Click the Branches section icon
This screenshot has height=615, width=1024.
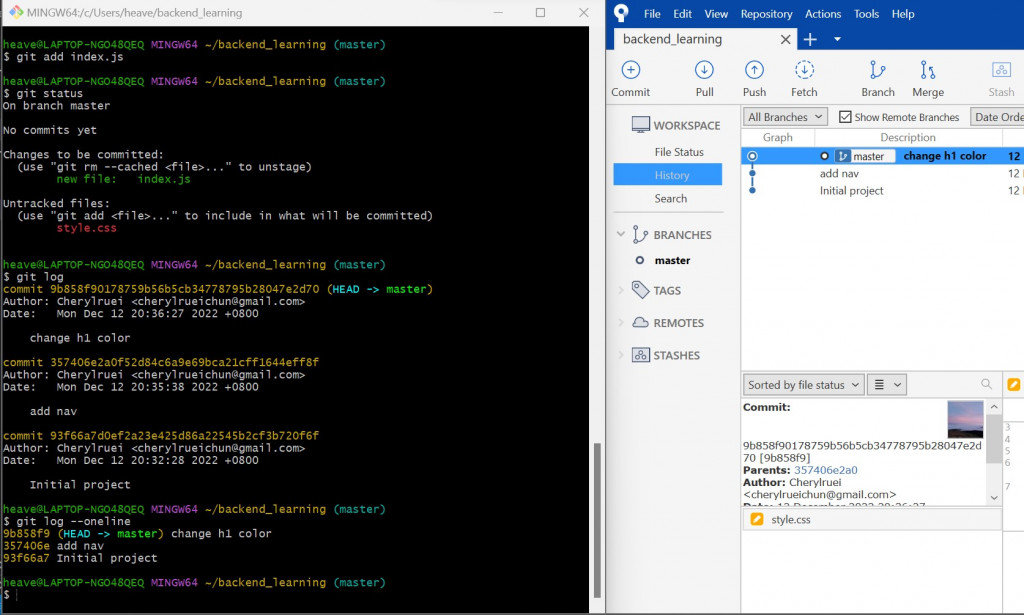[x=640, y=234]
